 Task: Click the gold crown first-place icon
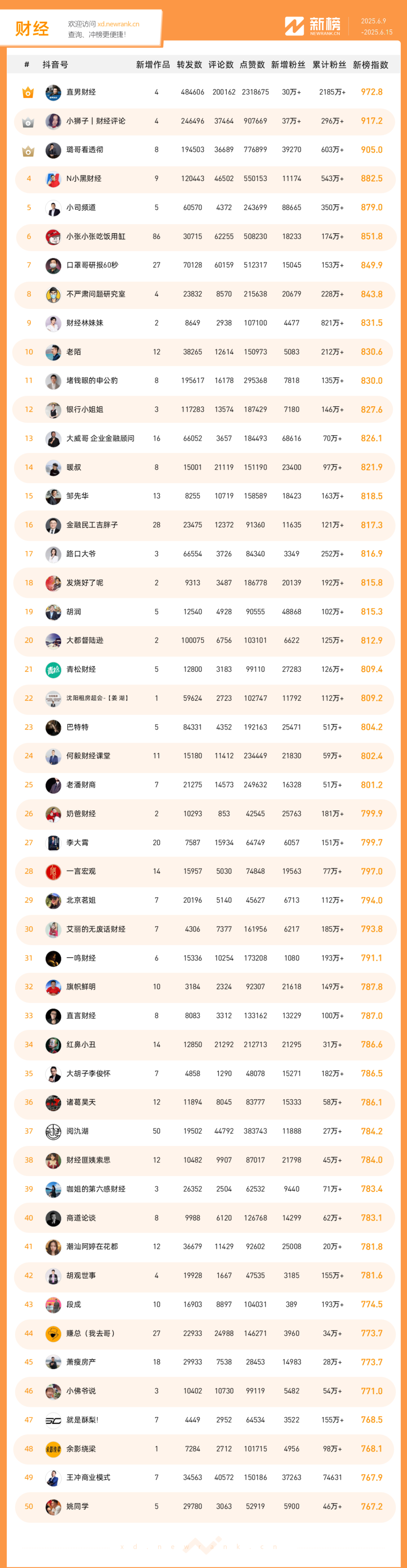28,93
